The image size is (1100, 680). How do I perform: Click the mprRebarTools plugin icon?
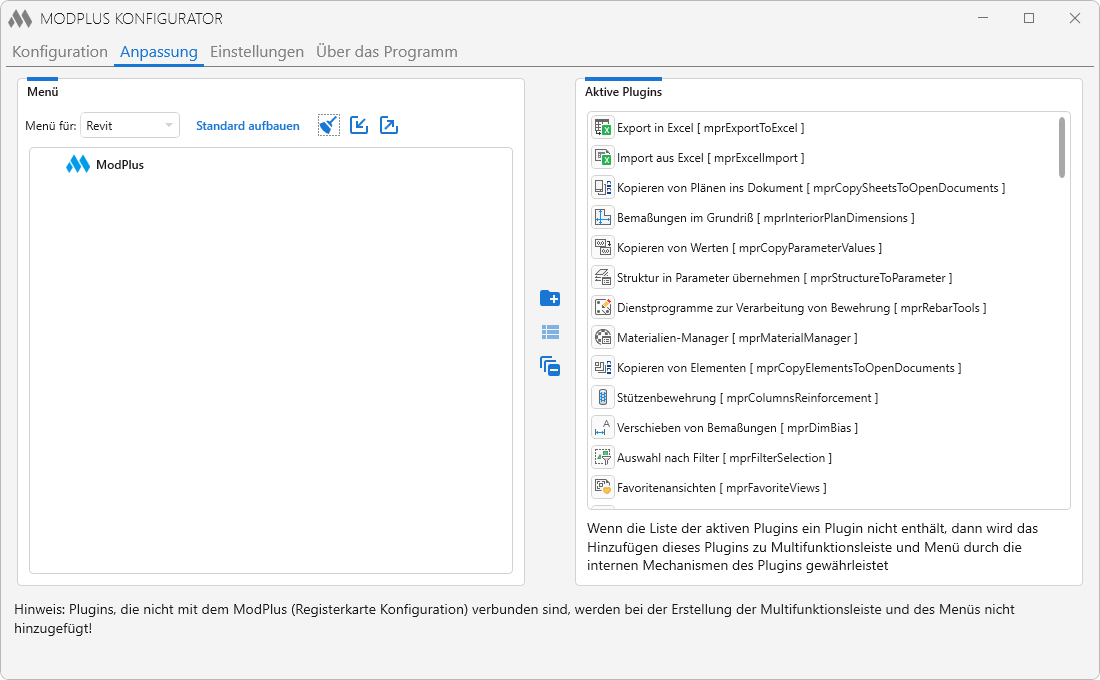click(603, 308)
